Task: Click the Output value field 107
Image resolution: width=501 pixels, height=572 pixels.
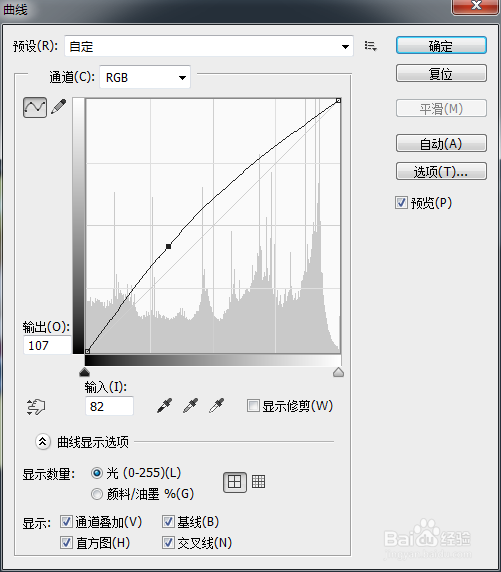Action: (47, 345)
